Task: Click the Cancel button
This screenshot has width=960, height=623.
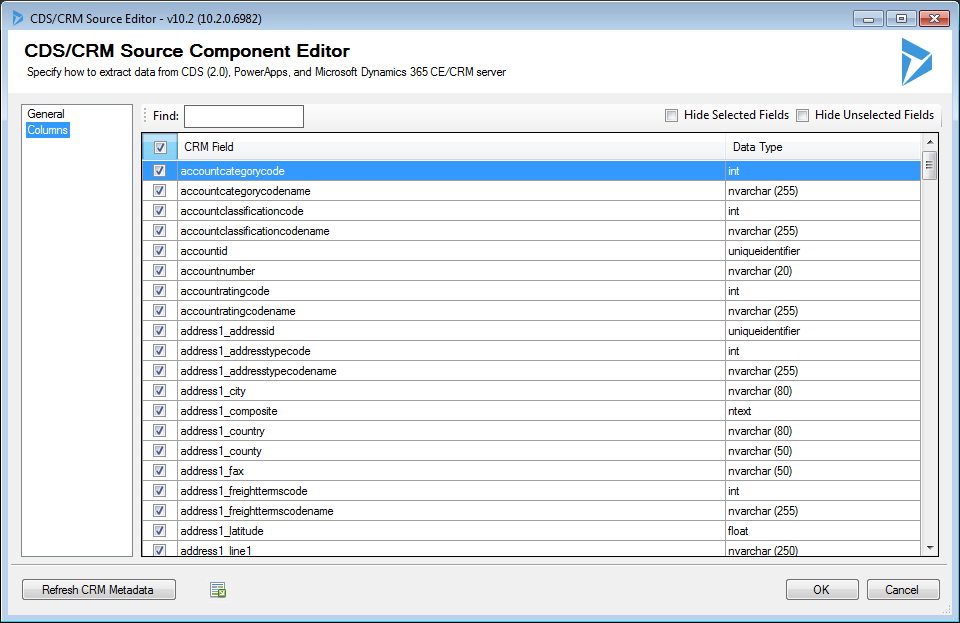Action: pos(902,590)
